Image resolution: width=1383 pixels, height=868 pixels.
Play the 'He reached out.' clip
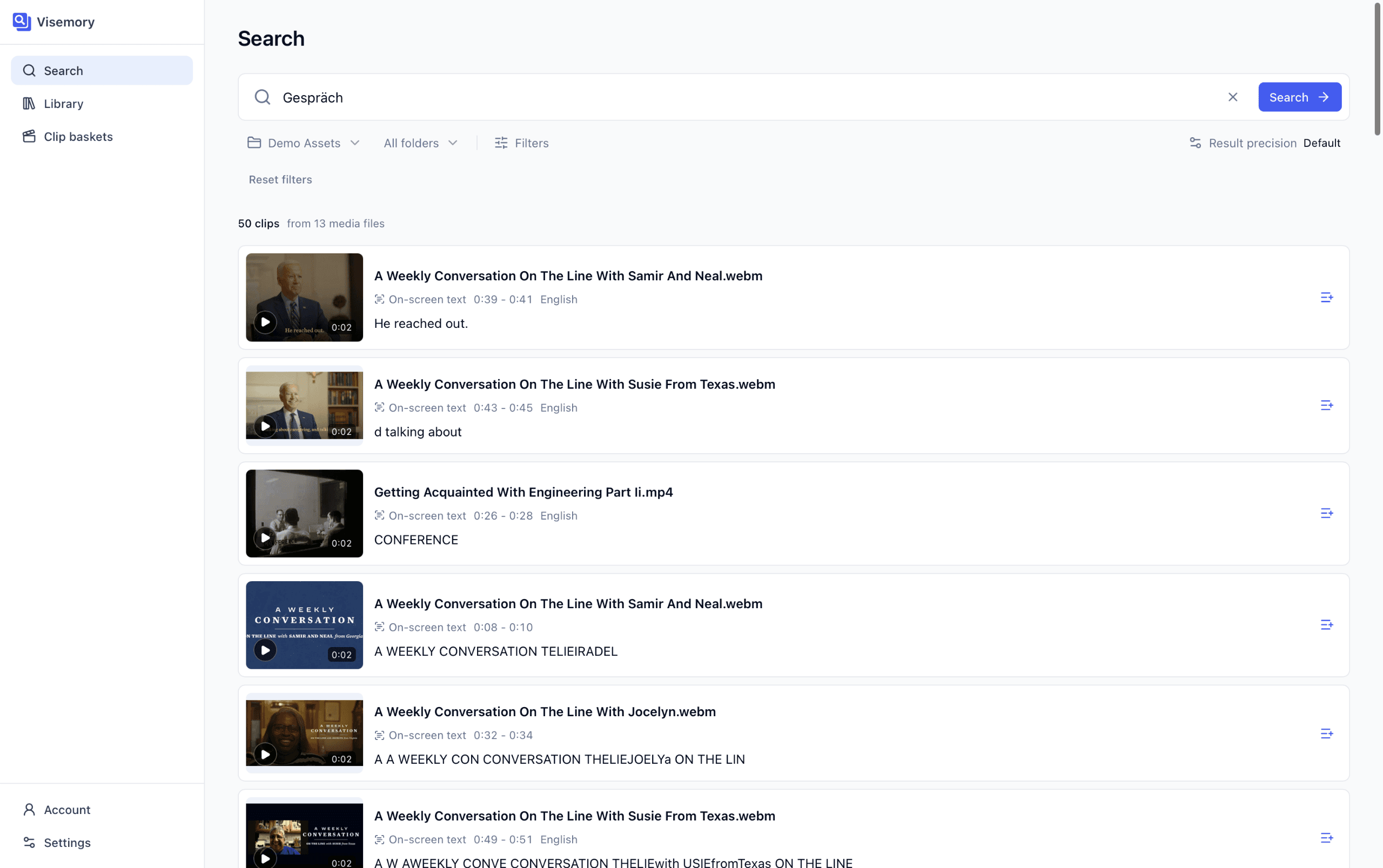tap(265, 322)
